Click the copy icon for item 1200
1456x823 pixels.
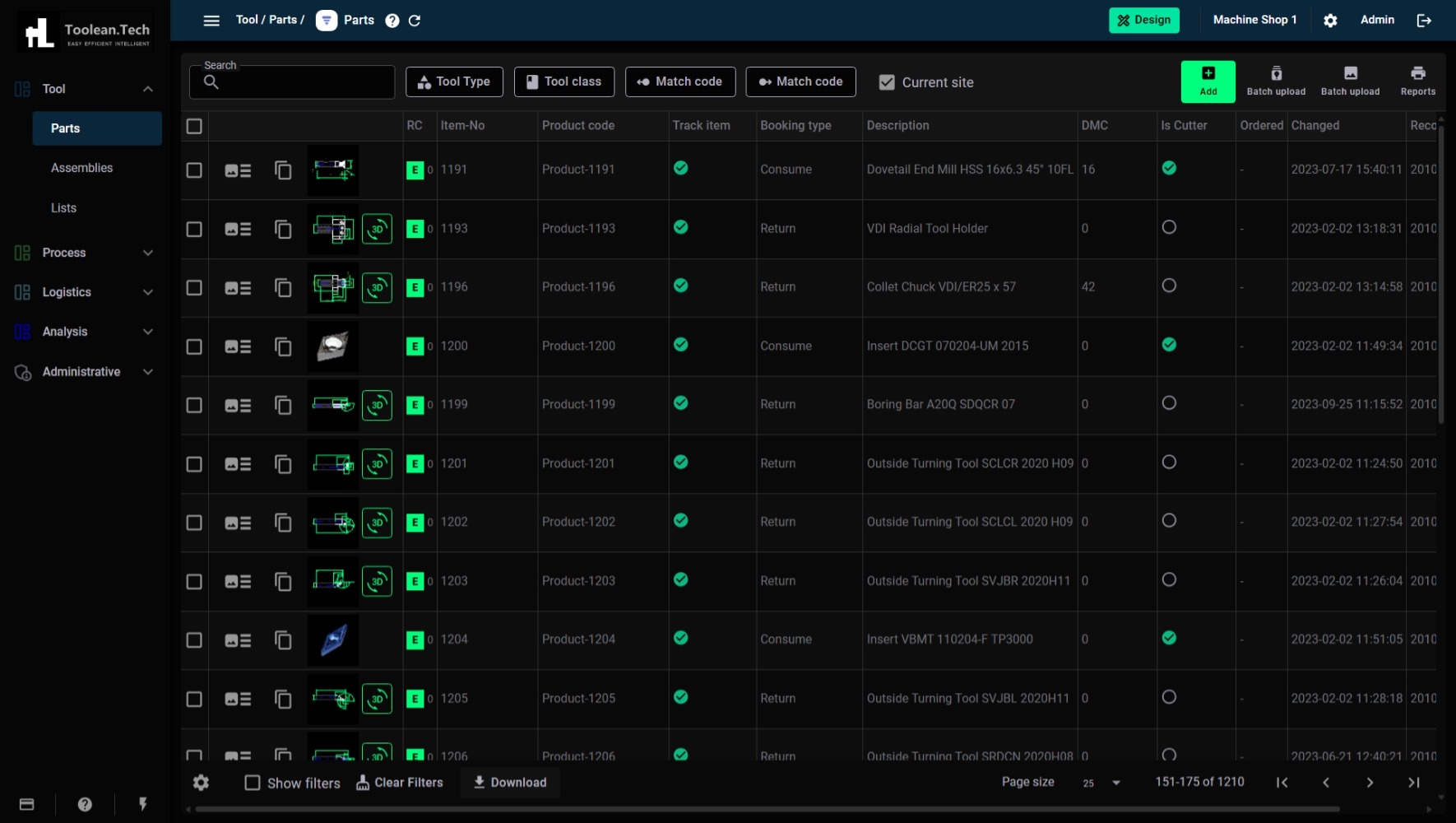pos(283,346)
